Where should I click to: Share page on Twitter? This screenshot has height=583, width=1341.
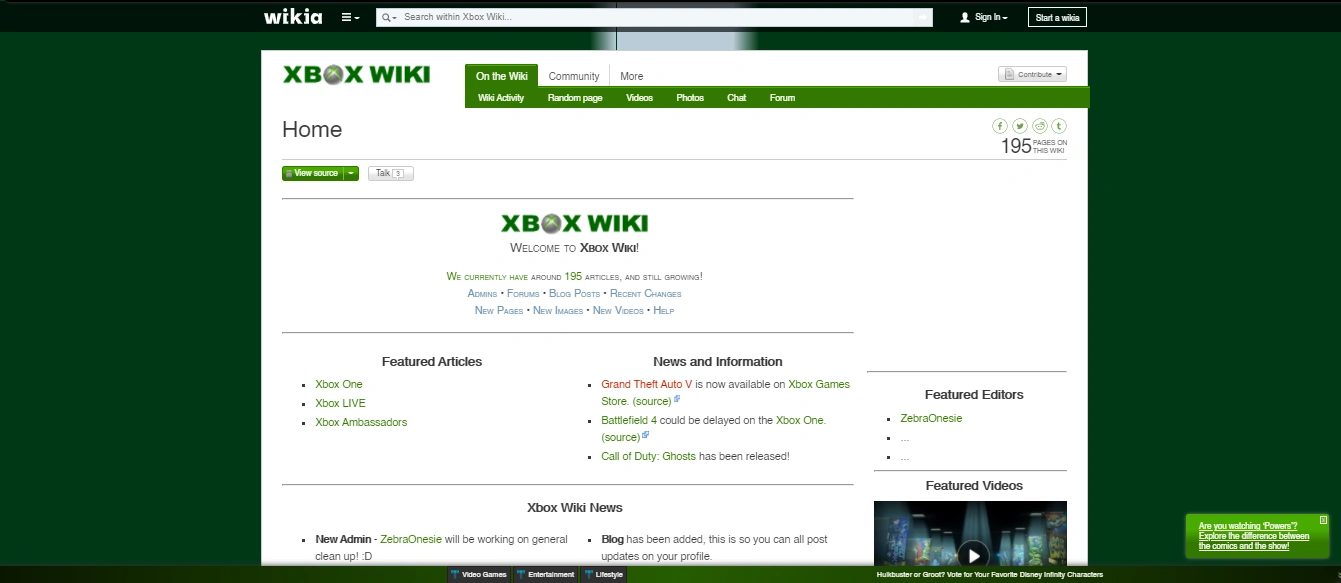[1019, 125]
